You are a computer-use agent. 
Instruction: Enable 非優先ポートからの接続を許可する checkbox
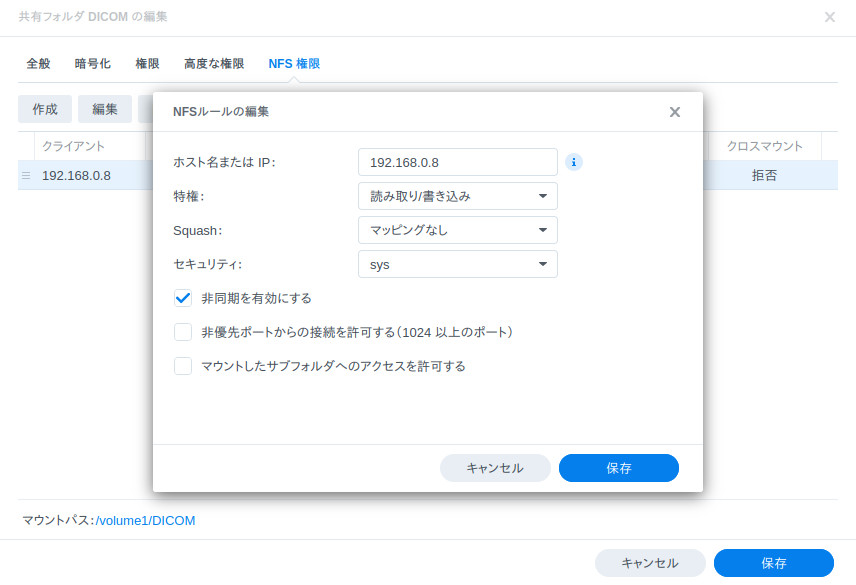[x=183, y=332]
